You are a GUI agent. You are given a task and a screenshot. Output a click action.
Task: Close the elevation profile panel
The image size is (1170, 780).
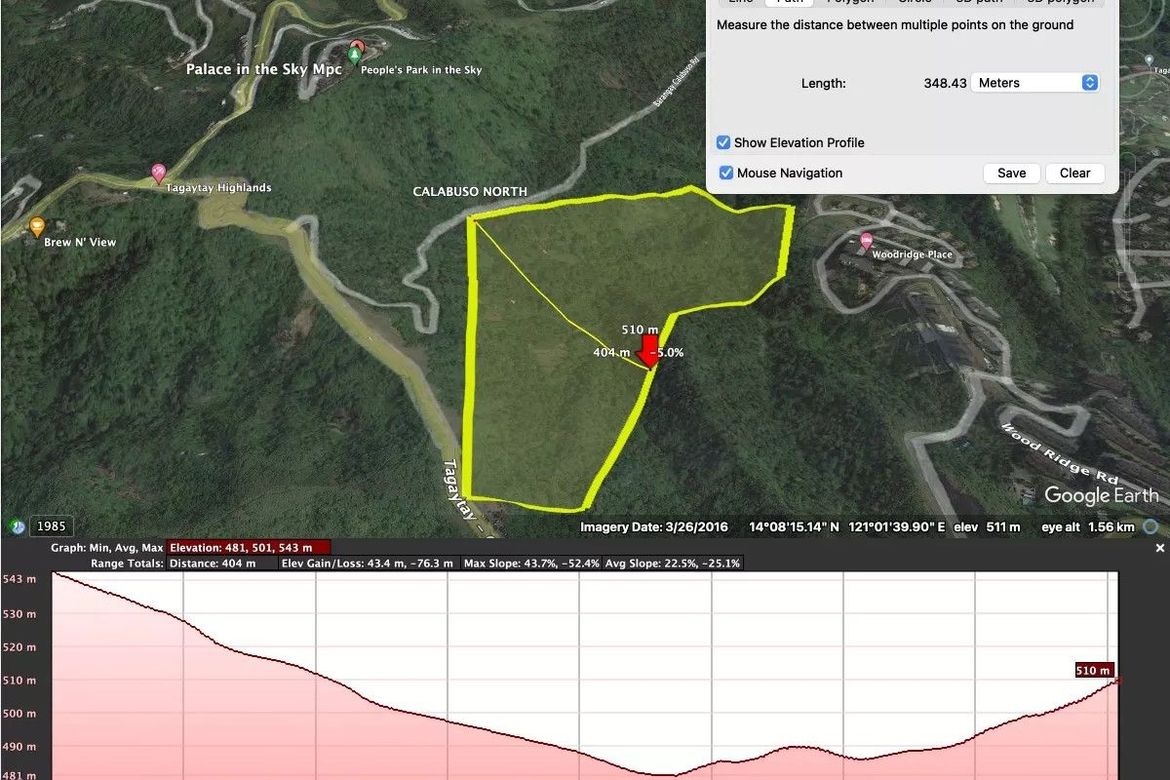[x=1160, y=548]
